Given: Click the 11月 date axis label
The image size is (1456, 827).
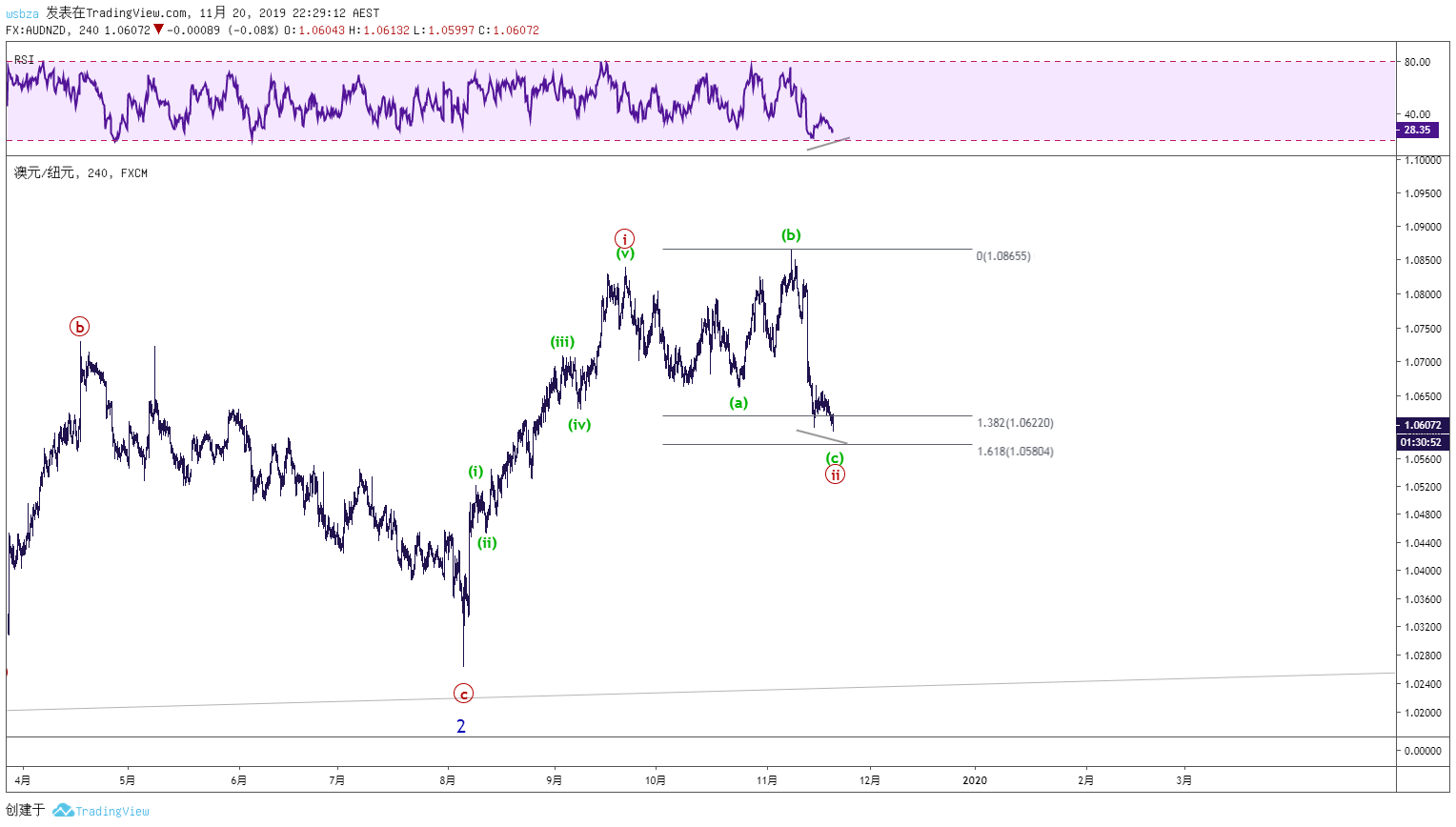Looking at the screenshot, I should (x=767, y=780).
